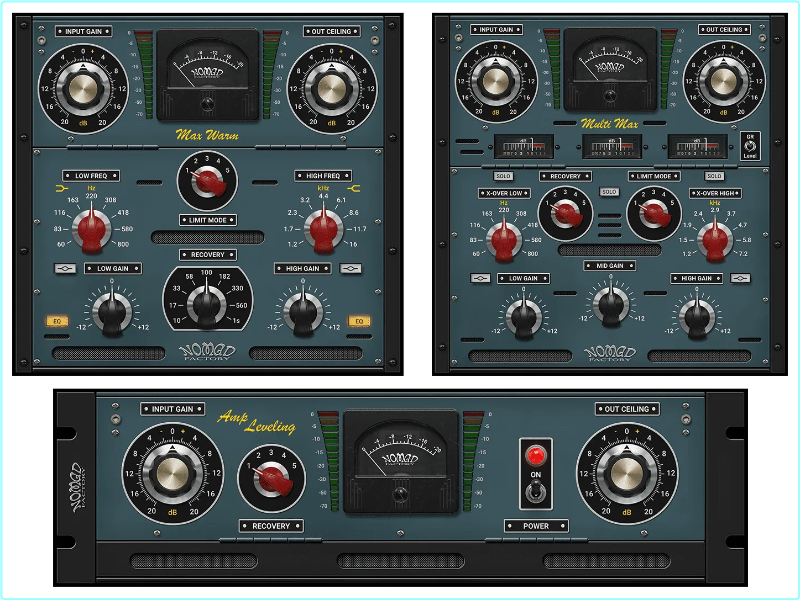Screen dimensions: 800x600
Task: Click the left band gain reduction meter on Multi Max
Action: 524,147
